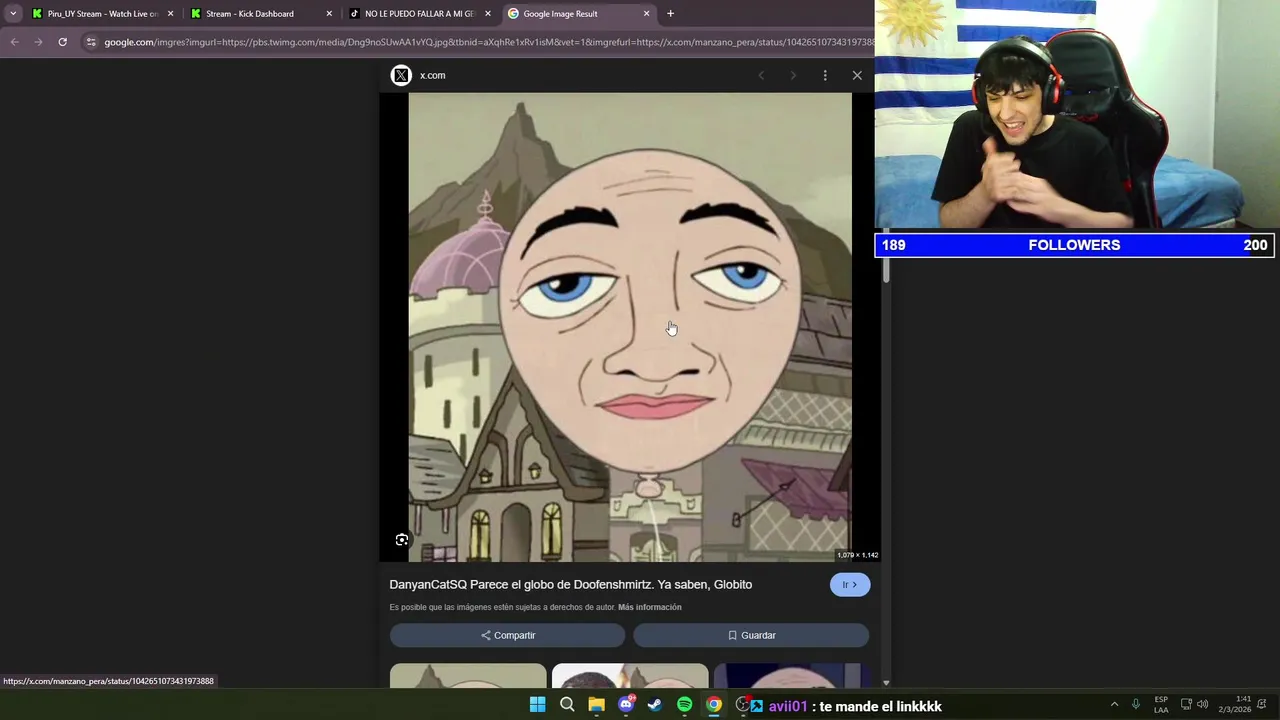Open the ESP LAA language switcher
The height and width of the screenshot is (720, 1280).
1161,705
